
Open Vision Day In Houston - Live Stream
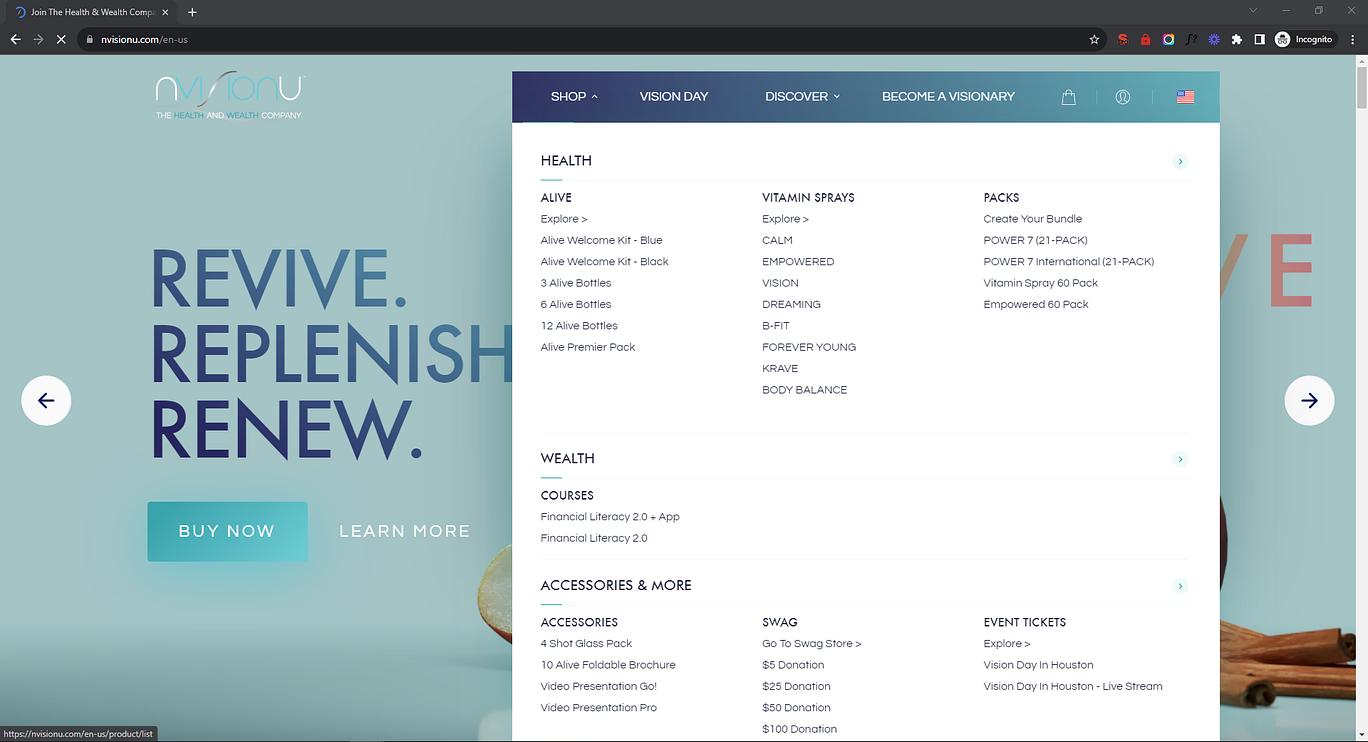(1073, 687)
